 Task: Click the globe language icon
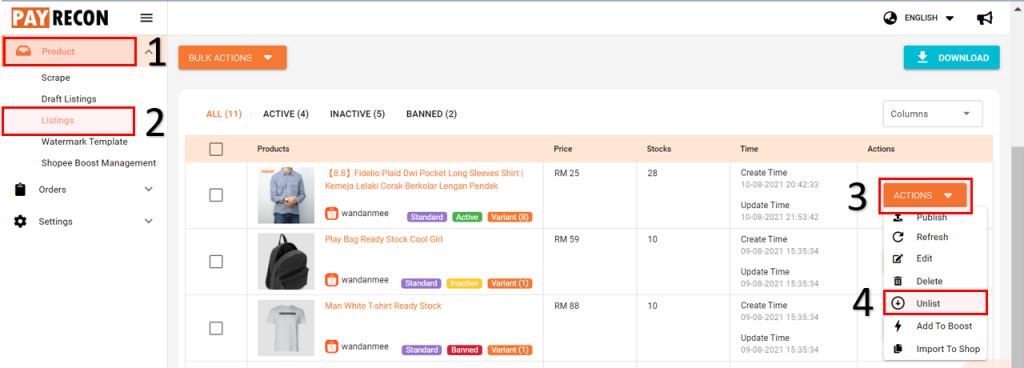[x=889, y=18]
